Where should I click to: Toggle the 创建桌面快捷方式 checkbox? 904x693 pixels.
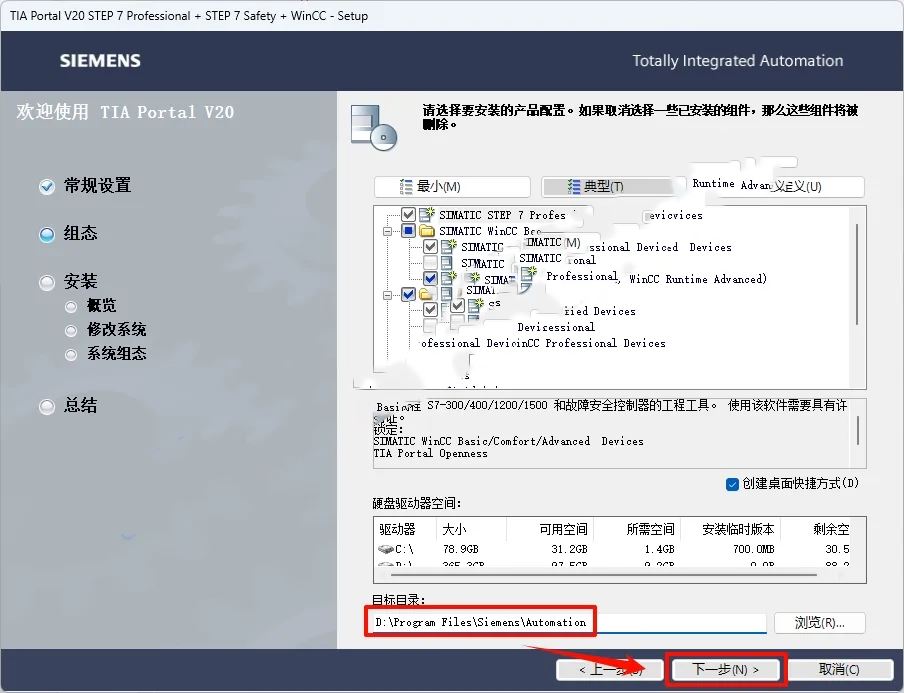click(x=732, y=484)
